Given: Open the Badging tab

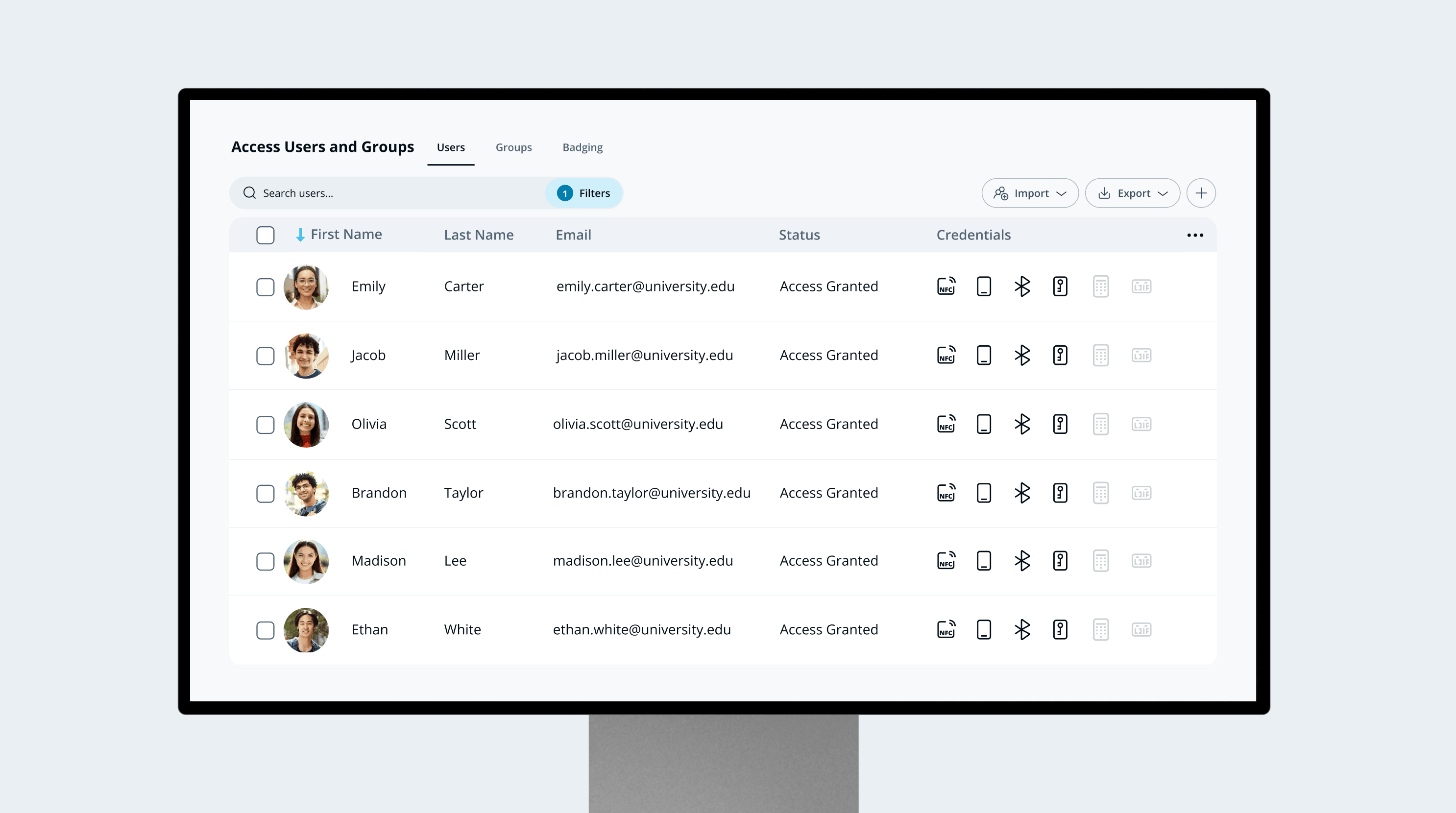Looking at the screenshot, I should click(582, 147).
